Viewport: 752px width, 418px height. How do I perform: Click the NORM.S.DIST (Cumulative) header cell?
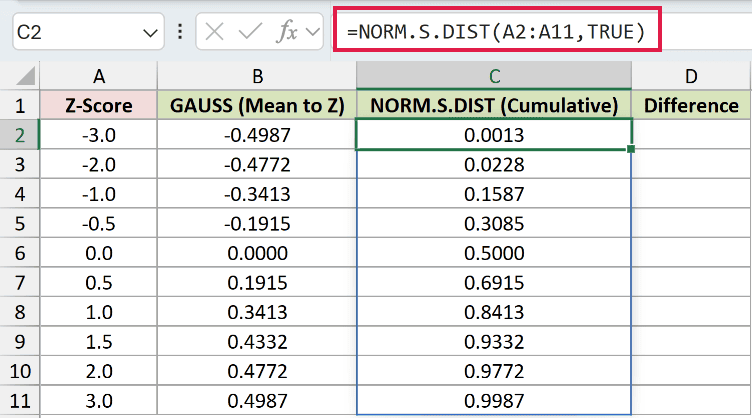click(494, 105)
